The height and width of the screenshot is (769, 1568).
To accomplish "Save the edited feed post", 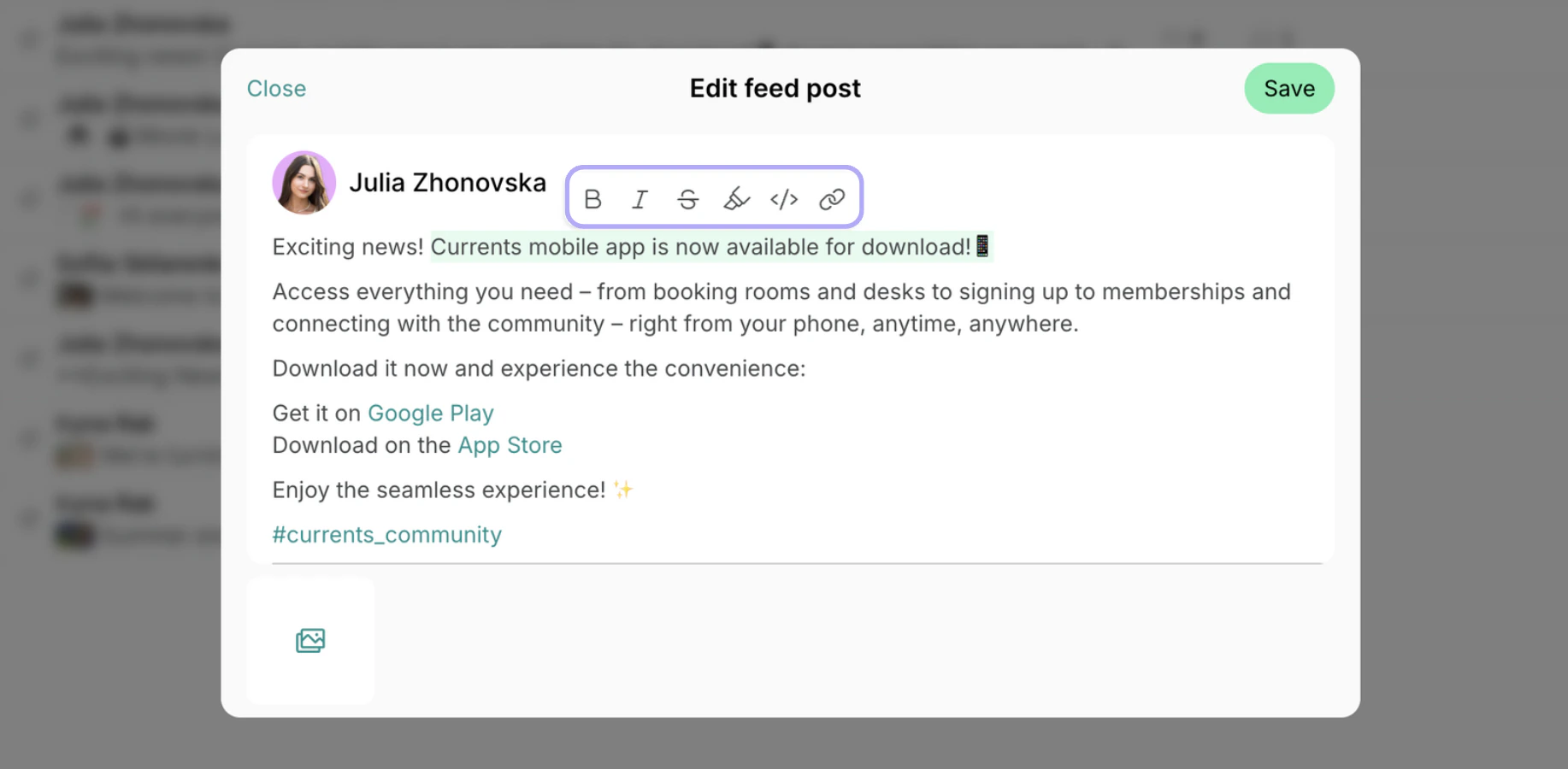I will coord(1289,89).
